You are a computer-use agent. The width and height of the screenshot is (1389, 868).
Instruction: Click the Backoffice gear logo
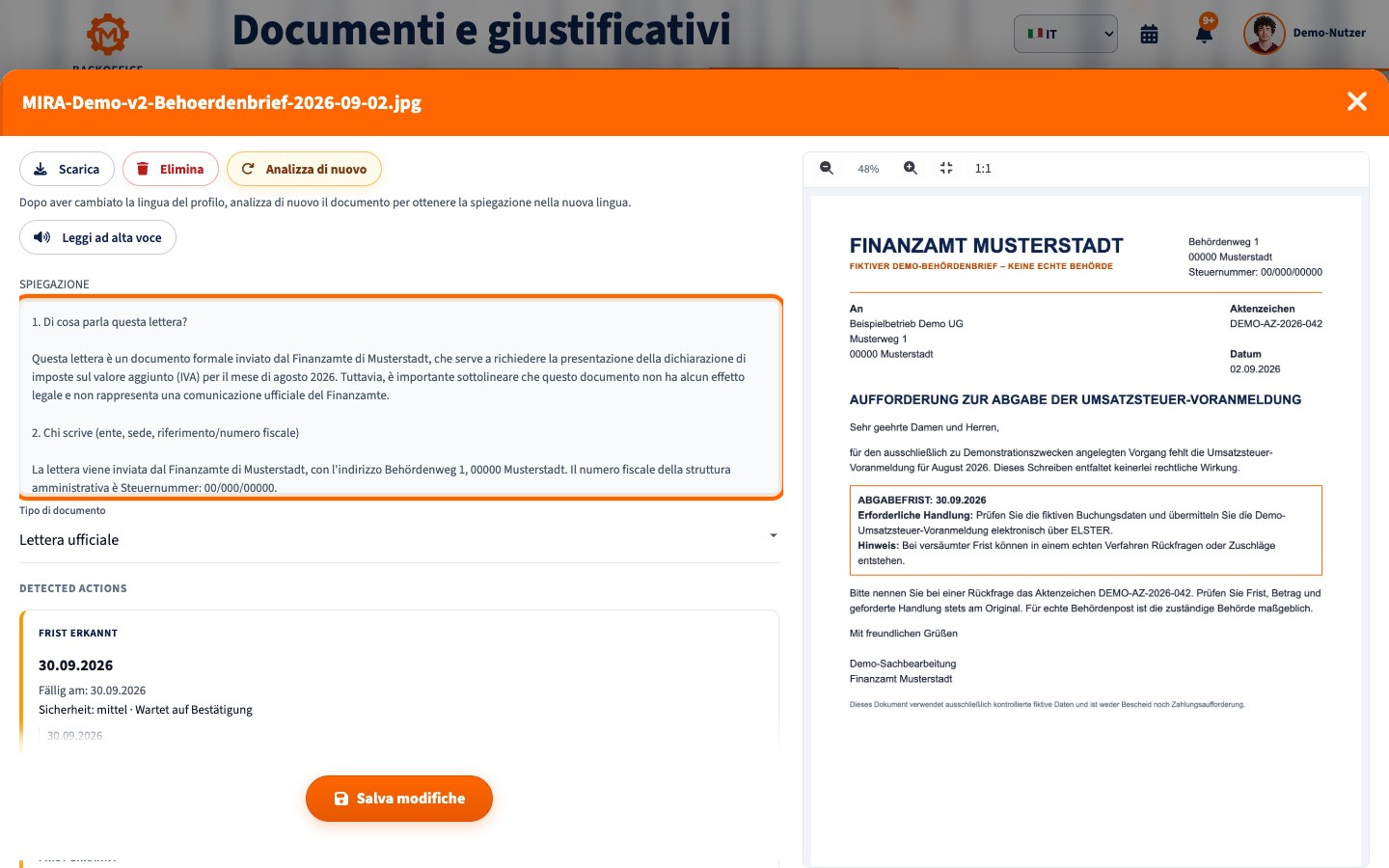pos(107,35)
